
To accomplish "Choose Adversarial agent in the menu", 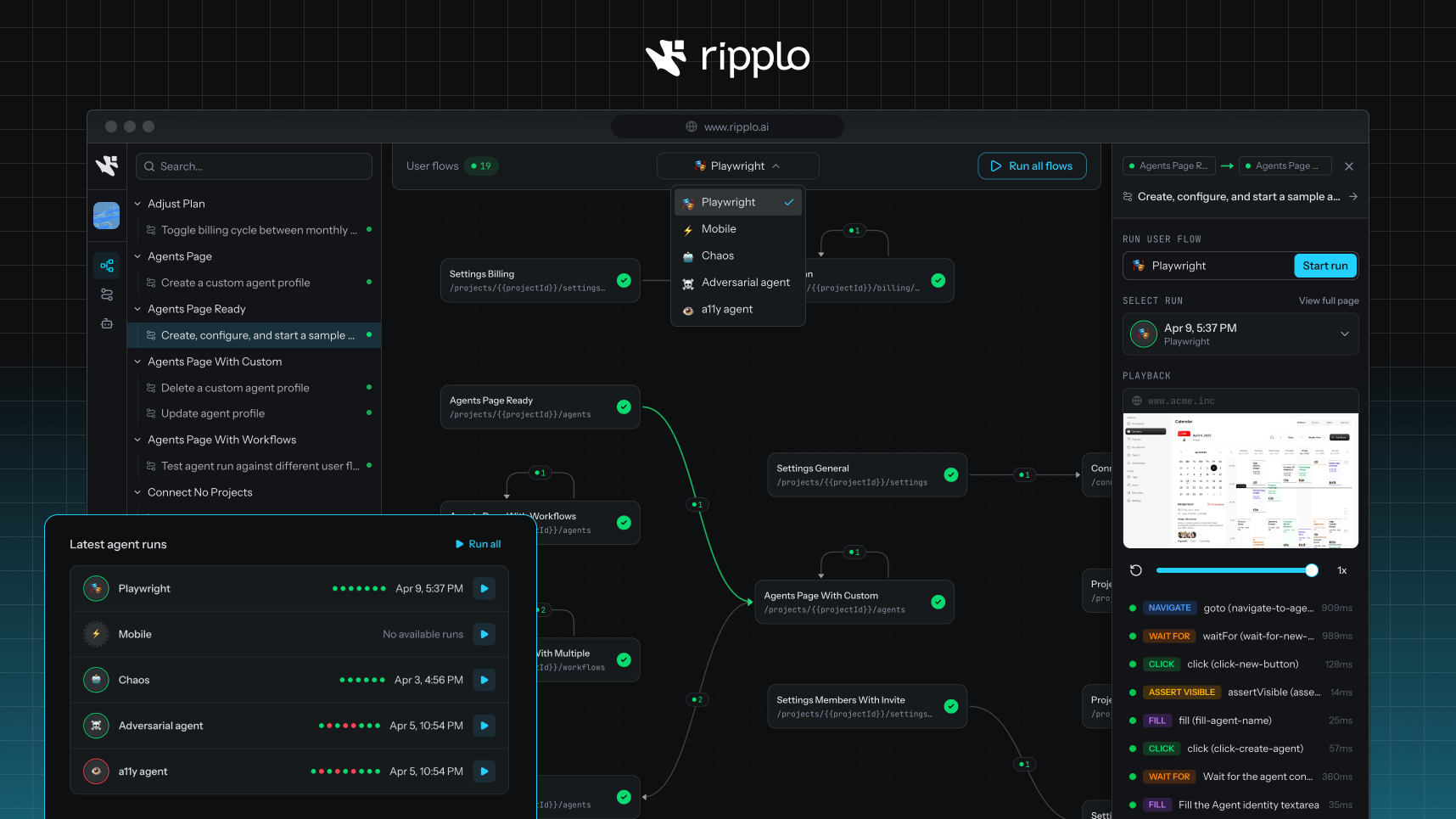I will [x=737, y=283].
